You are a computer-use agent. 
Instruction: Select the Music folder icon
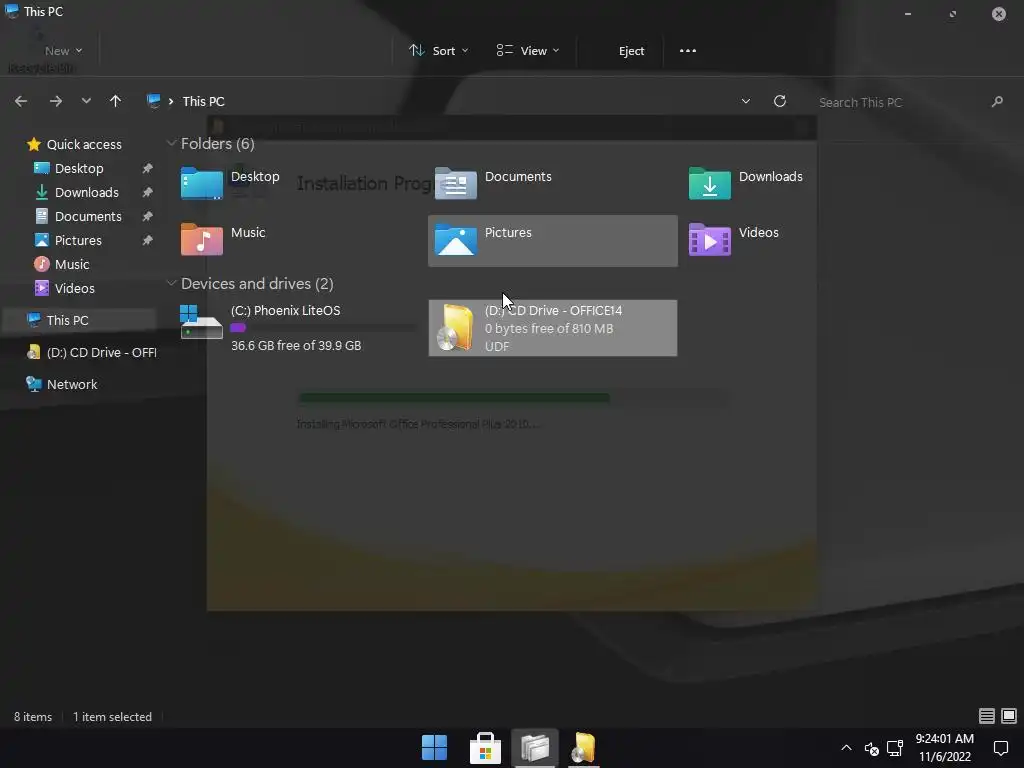click(x=201, y=239)
